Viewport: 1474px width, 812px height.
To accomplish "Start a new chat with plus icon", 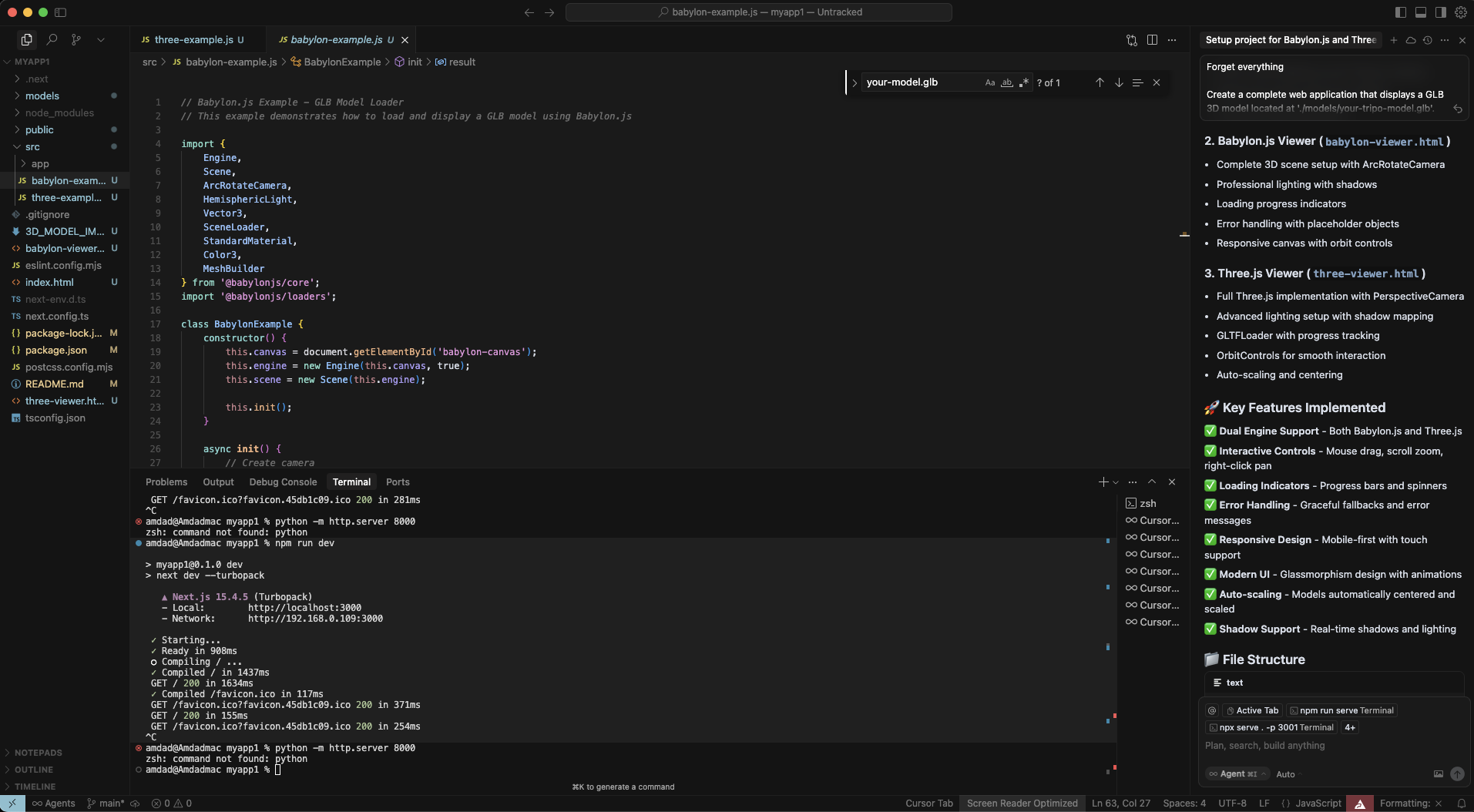I will [1393, 40].
